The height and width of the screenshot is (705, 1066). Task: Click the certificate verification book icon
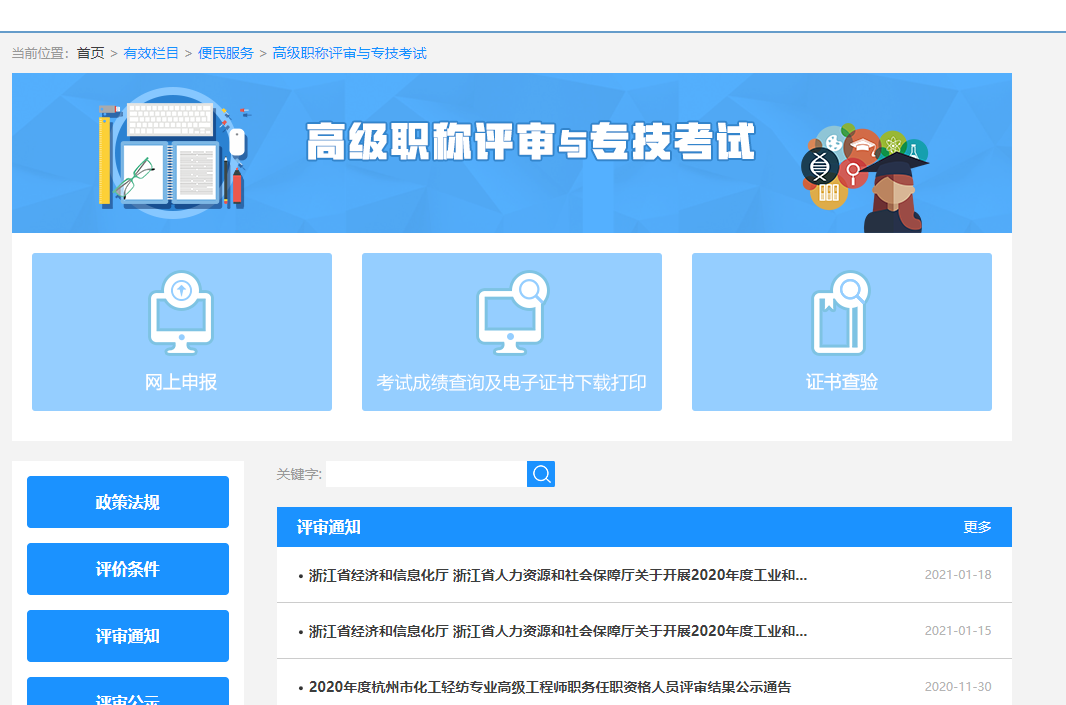pyautogui.click(x=841, y=313)
